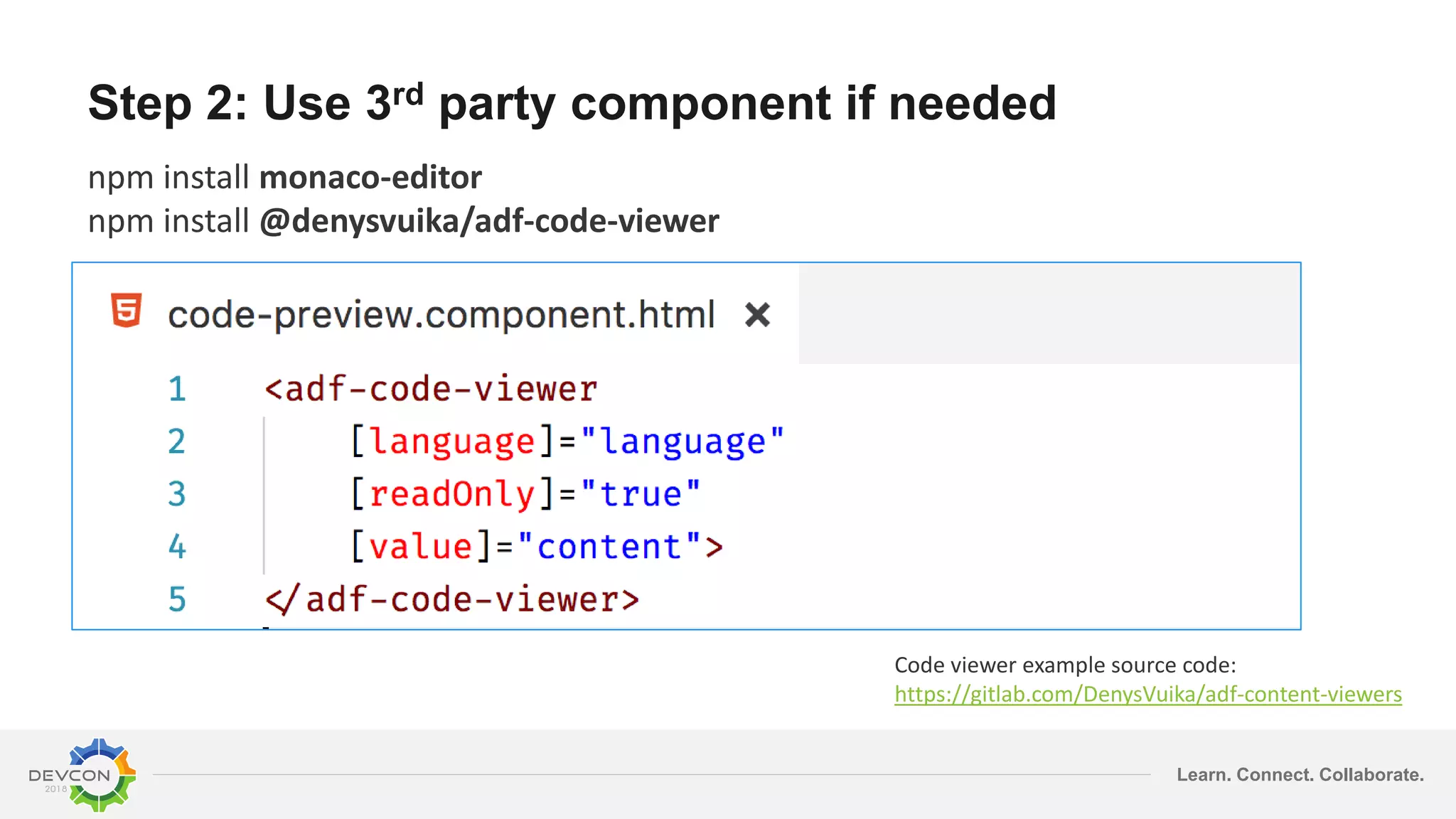The height and width of the screenshot is (819, 1456).
Task: Click the [value] attribute name
Action: [421, 547]
